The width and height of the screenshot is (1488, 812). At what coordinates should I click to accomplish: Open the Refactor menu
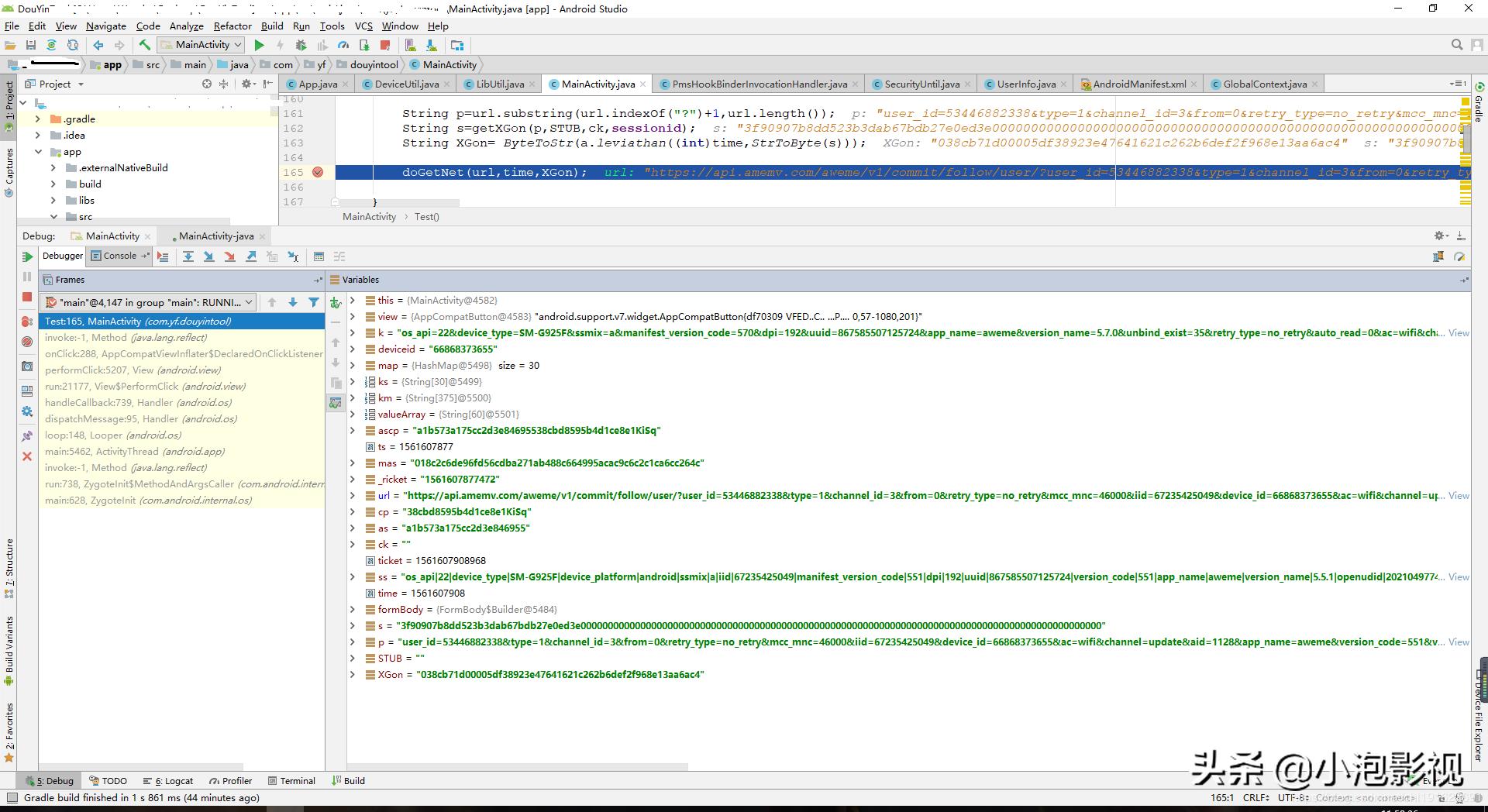click(232, 26)
